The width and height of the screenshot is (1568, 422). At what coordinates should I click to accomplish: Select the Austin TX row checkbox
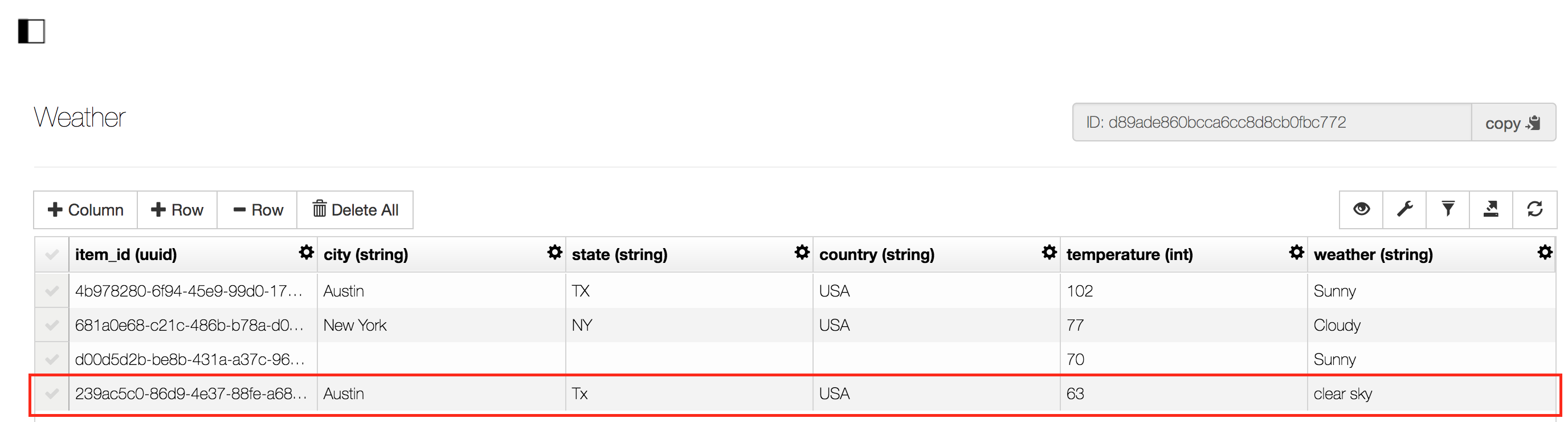[x=52, y=291]
